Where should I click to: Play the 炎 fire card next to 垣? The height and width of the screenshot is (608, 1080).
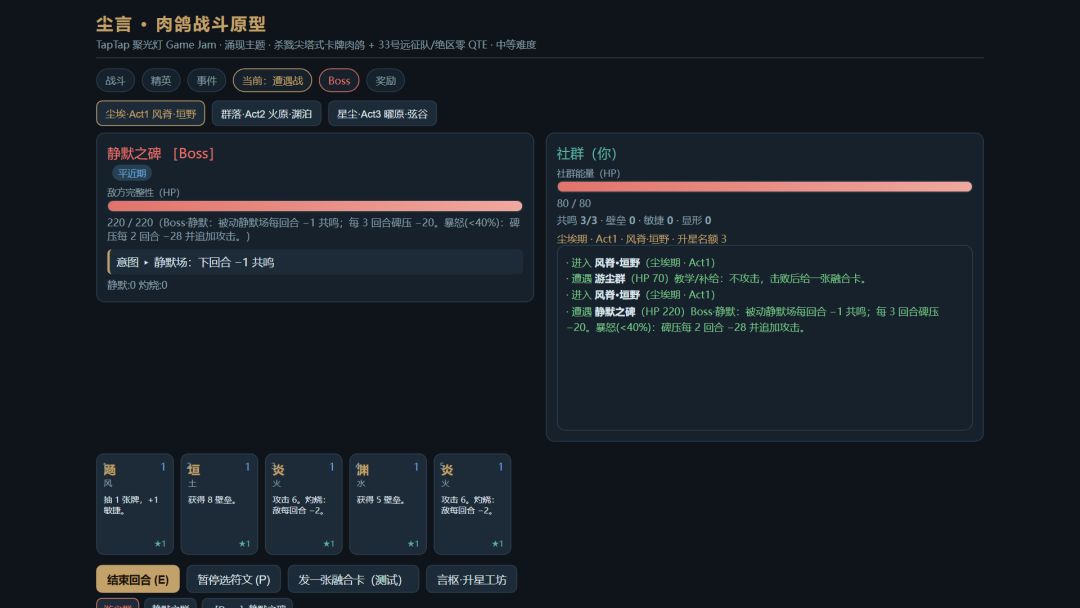coord(304,504)
